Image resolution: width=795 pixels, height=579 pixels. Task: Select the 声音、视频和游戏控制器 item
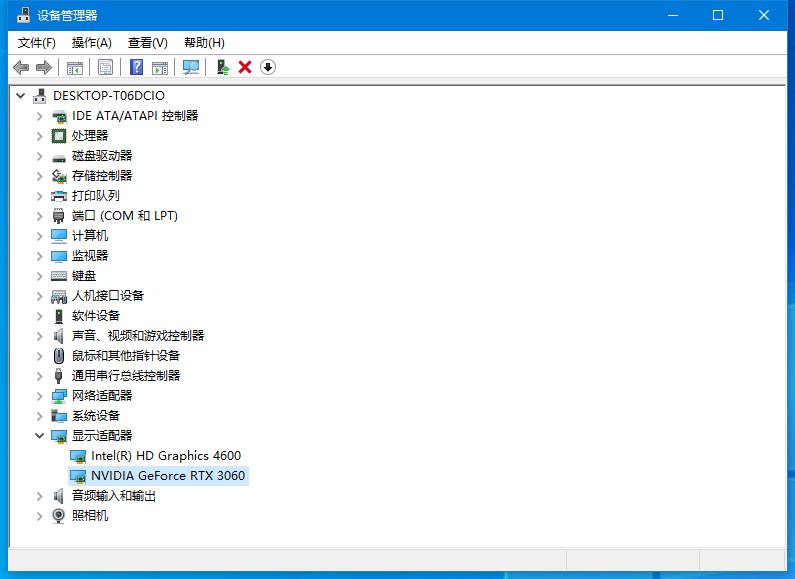137,336
